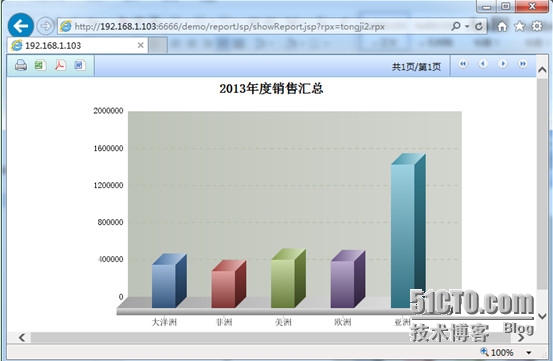Open the browser Tools gear icon

537,26
